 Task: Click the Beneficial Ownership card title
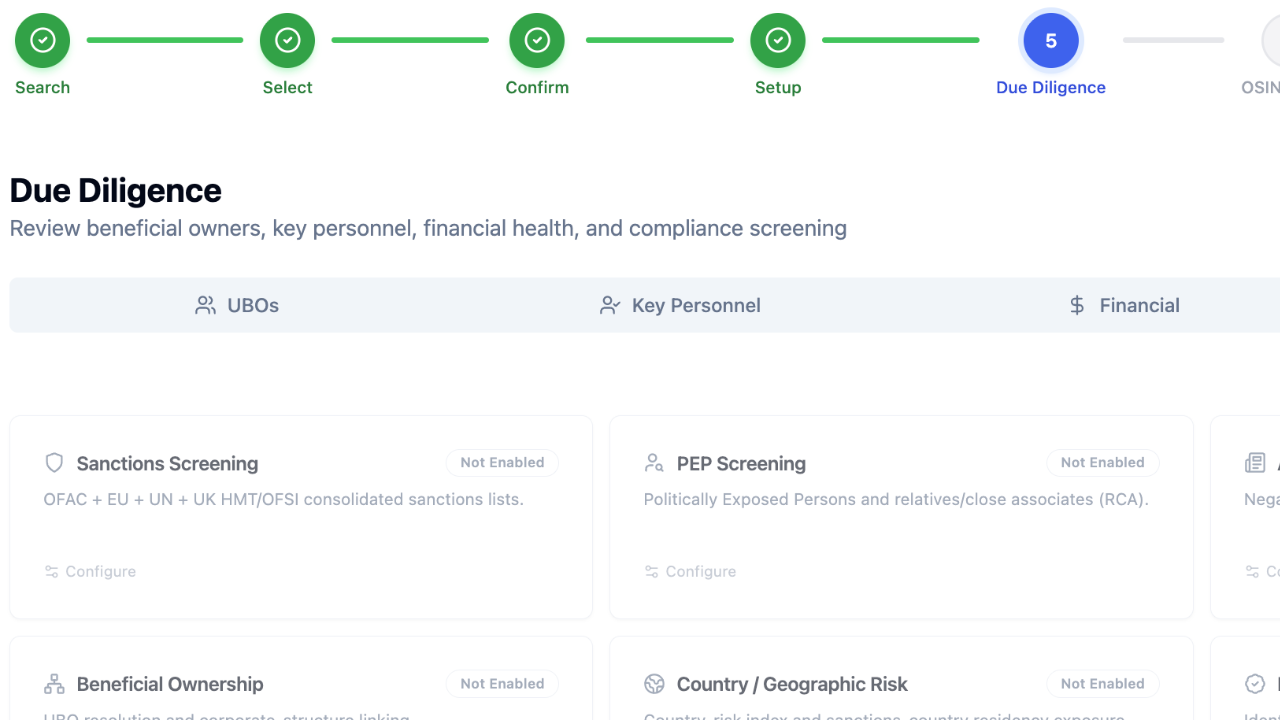point(170,685)
